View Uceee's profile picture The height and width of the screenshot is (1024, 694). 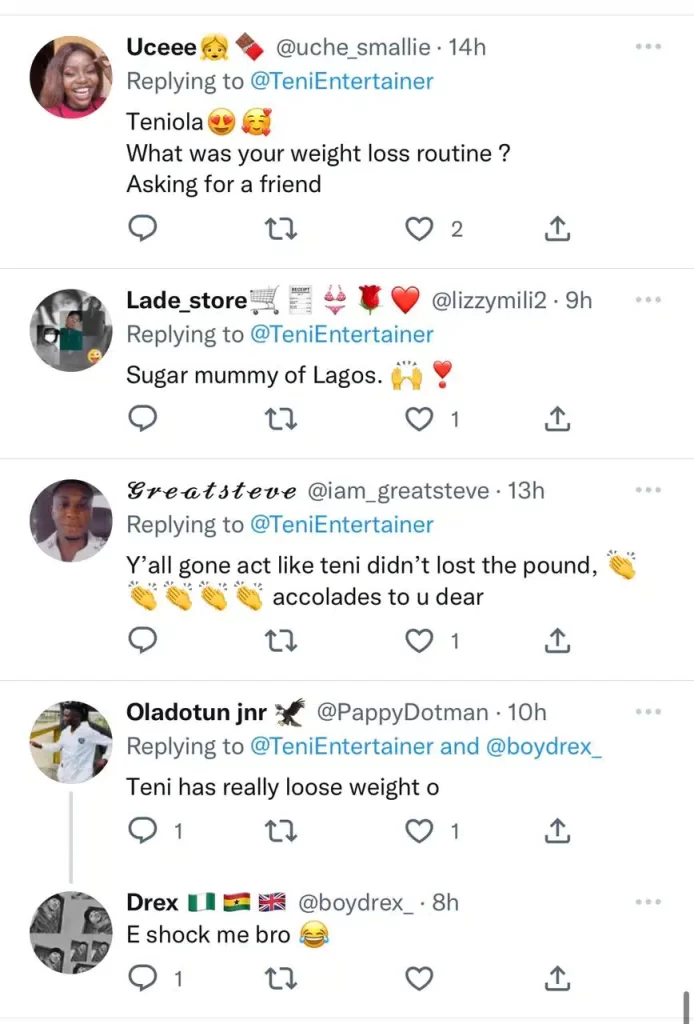tap(70, 77)
